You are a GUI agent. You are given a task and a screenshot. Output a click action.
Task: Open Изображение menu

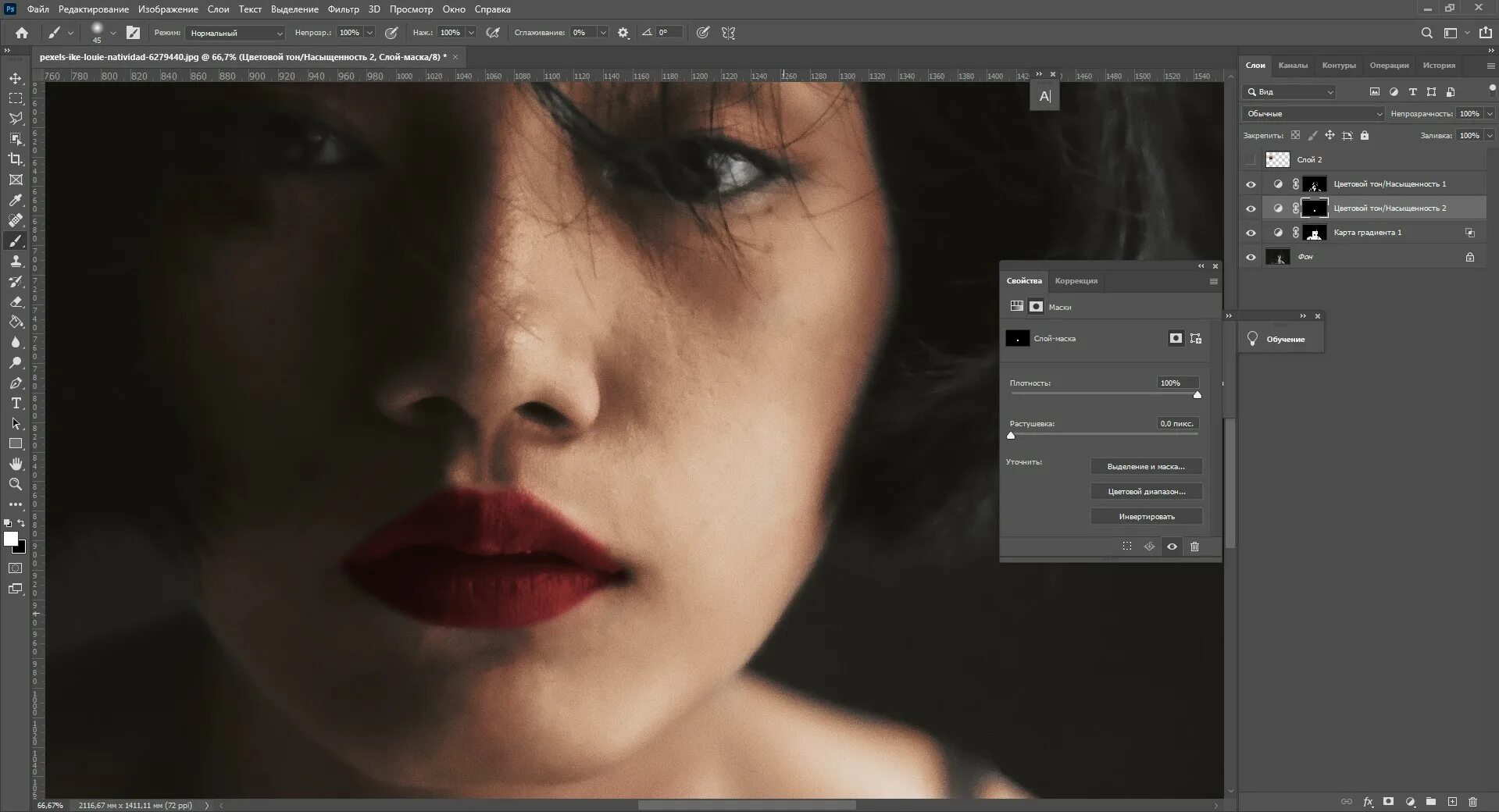pyautogui.click(x=168, y=9)
